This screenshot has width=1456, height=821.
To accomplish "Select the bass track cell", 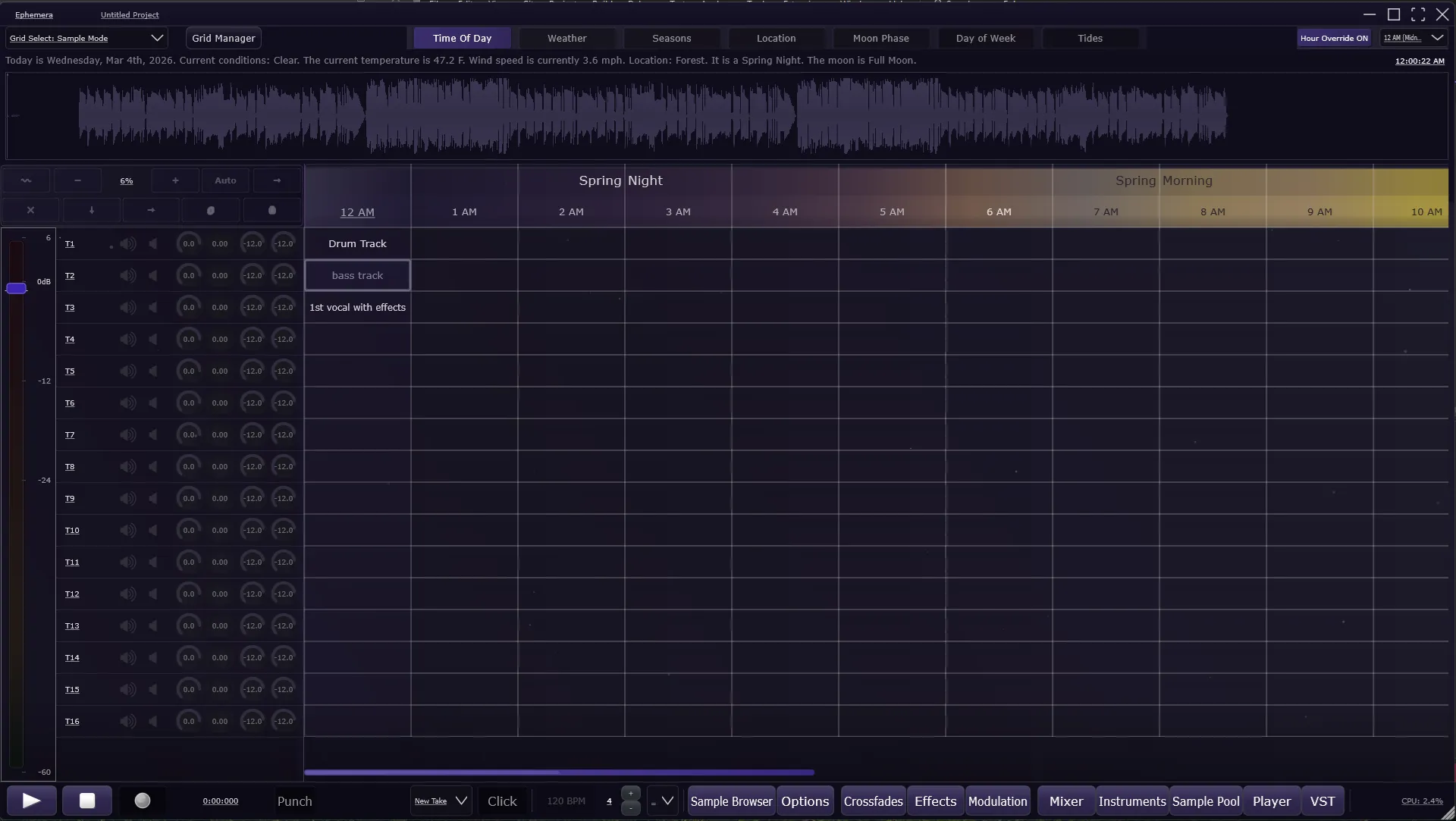I will click(x=357, y=275).
